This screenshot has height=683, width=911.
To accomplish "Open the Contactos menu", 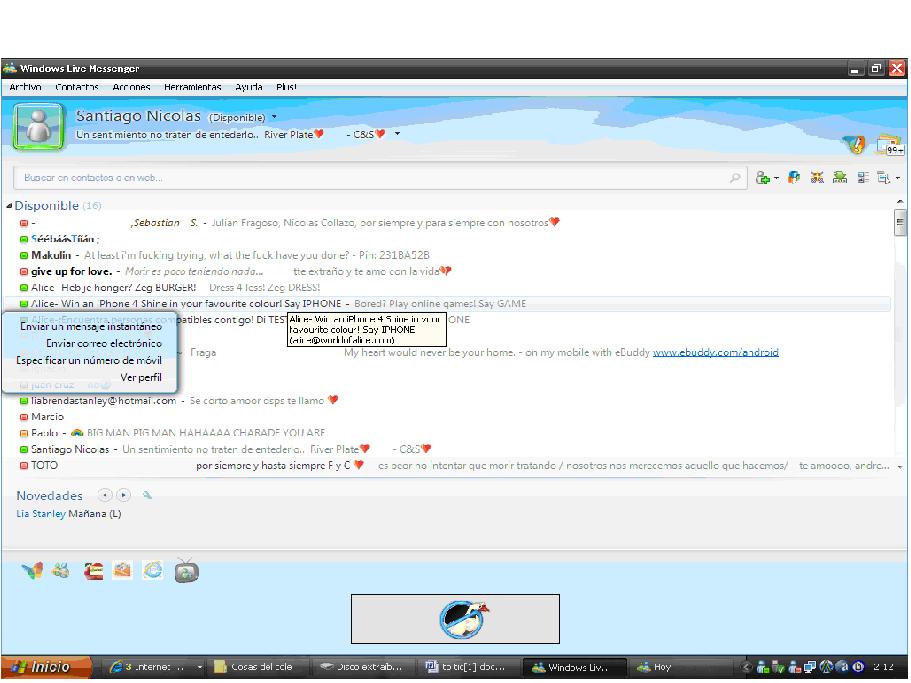I will click(x=77, y=87).
